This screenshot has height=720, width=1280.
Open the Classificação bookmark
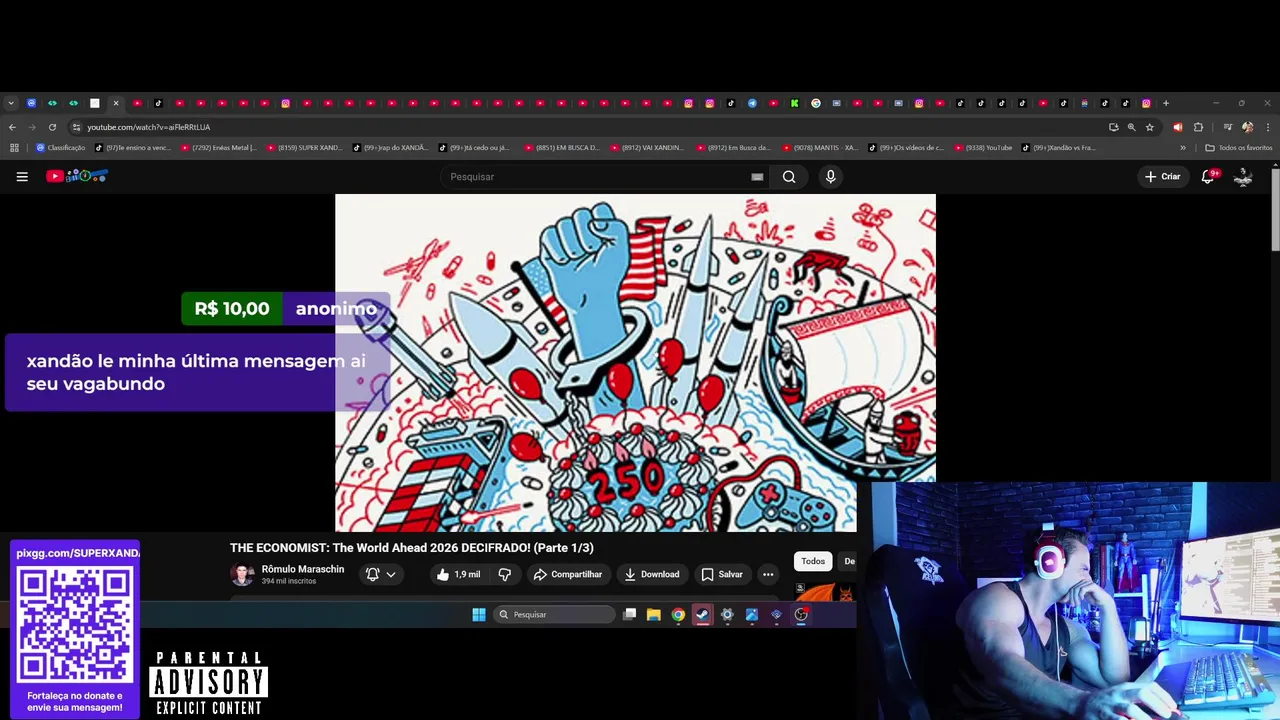[x=61, y=148]
